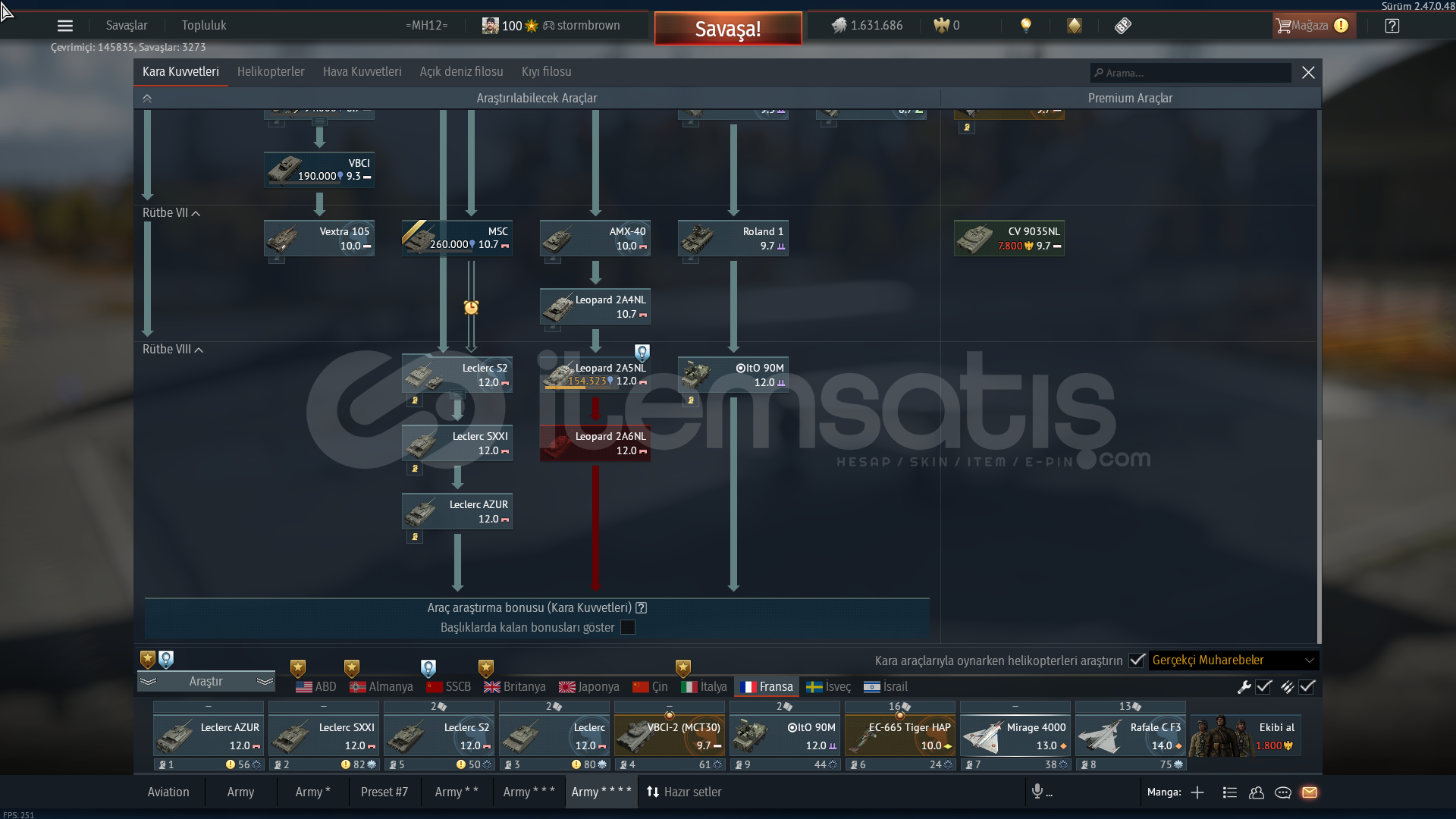Image resolution: width=1456 pixels, height=819 pixels.
Task: Collapse Rütbe VII rank section
Action: [x=171, y=213]
